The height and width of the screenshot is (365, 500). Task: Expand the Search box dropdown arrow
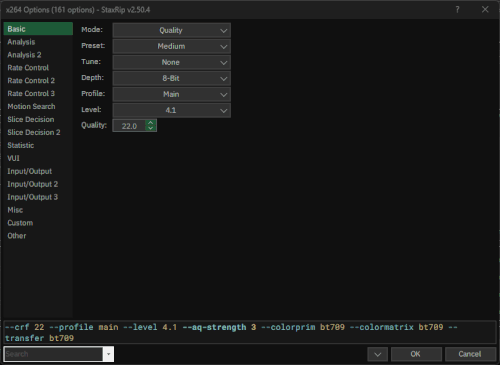[108, 354]
